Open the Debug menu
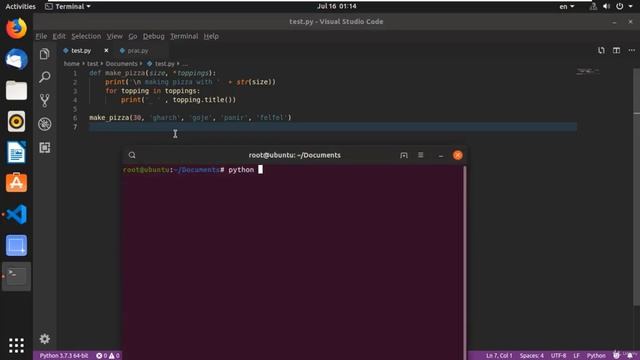 pos(153,36)
